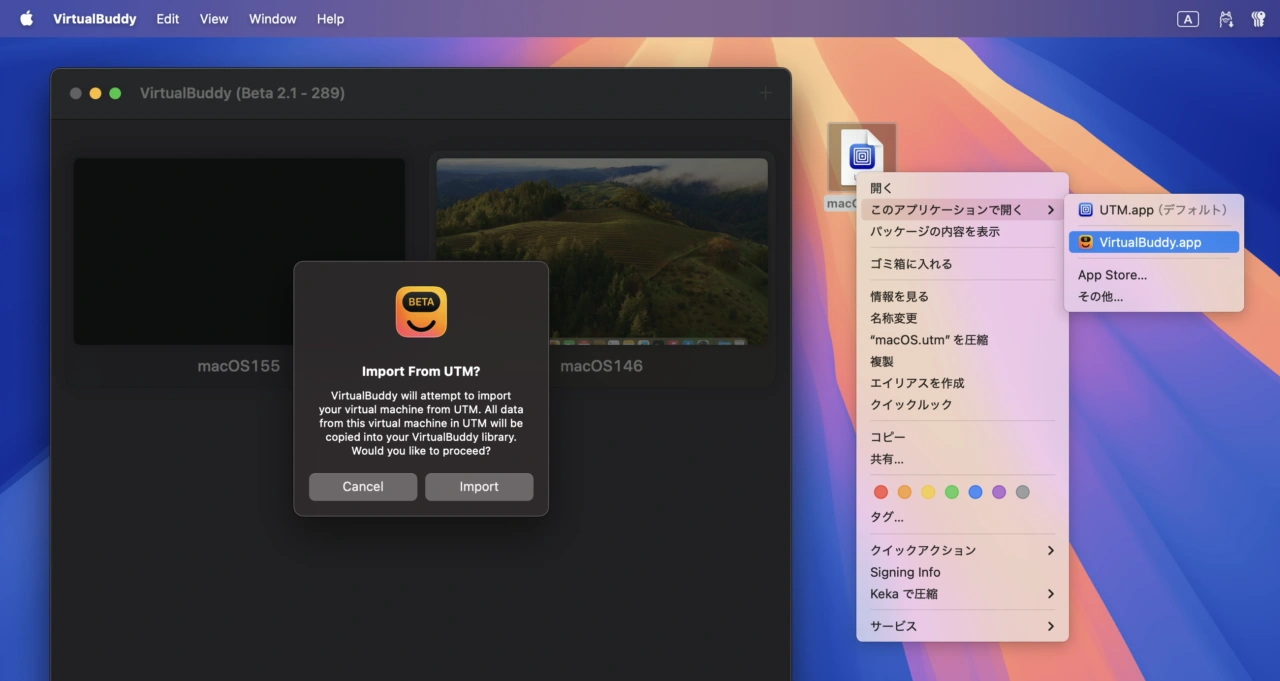
Task: Open the Window menu in the menu bar
Action: pos(272,19)
